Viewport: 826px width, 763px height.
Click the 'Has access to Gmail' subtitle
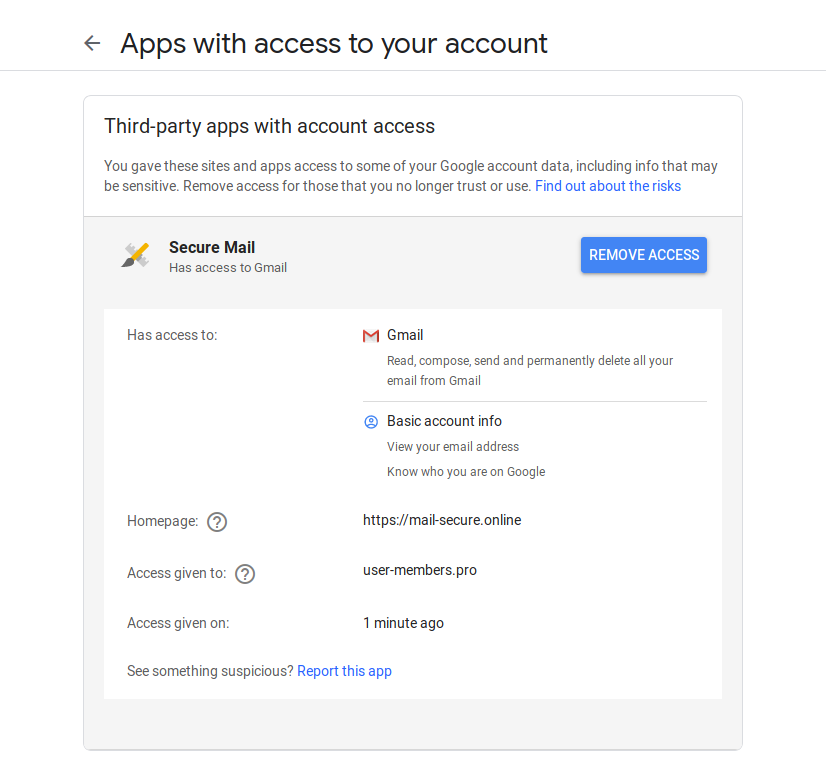click(228, 268)
